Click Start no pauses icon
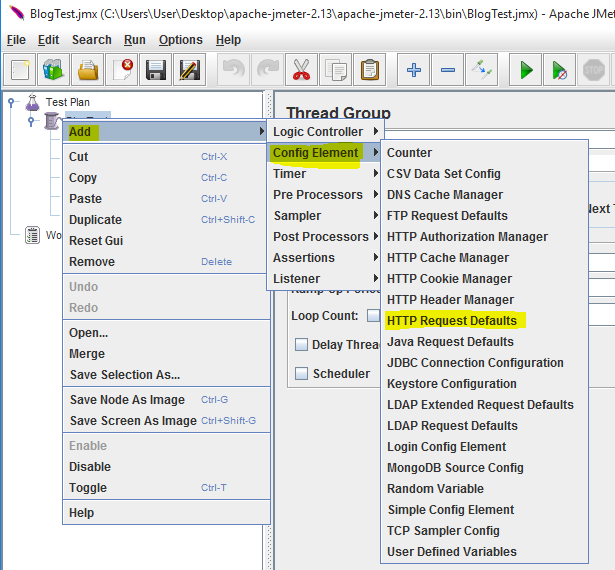 (560, 71)
